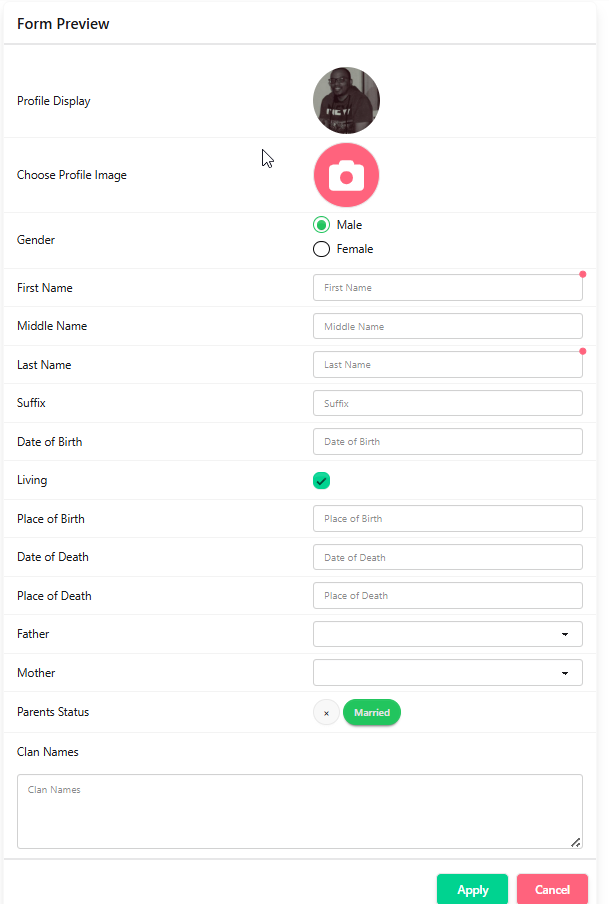Click the Date of Death field
609x906 pixels.
(x=448, y=557)
